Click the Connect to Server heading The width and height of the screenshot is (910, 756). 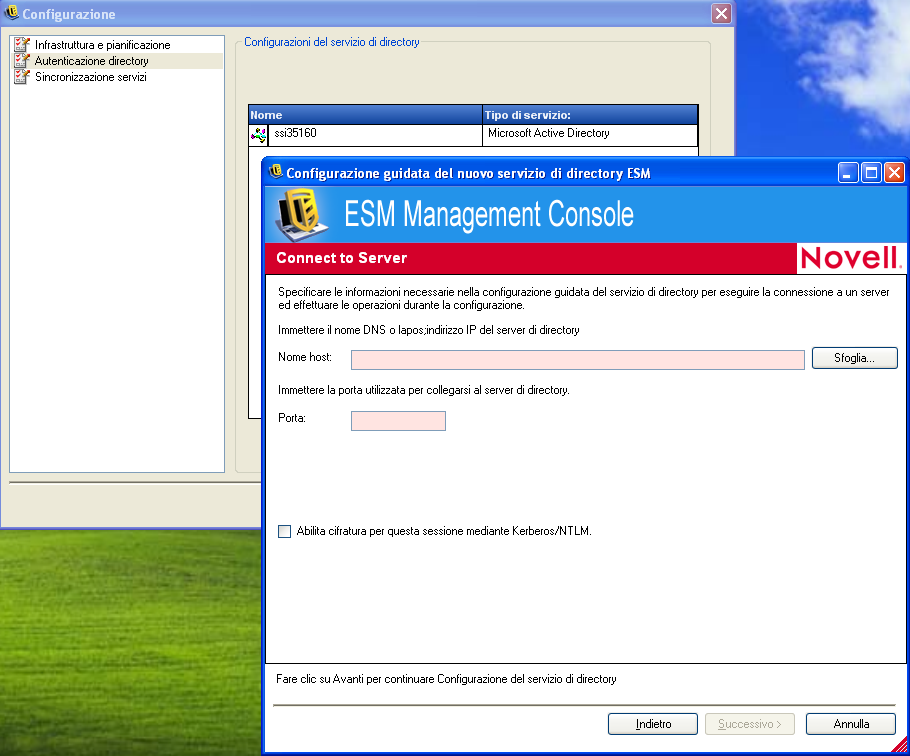click(341, 258)
